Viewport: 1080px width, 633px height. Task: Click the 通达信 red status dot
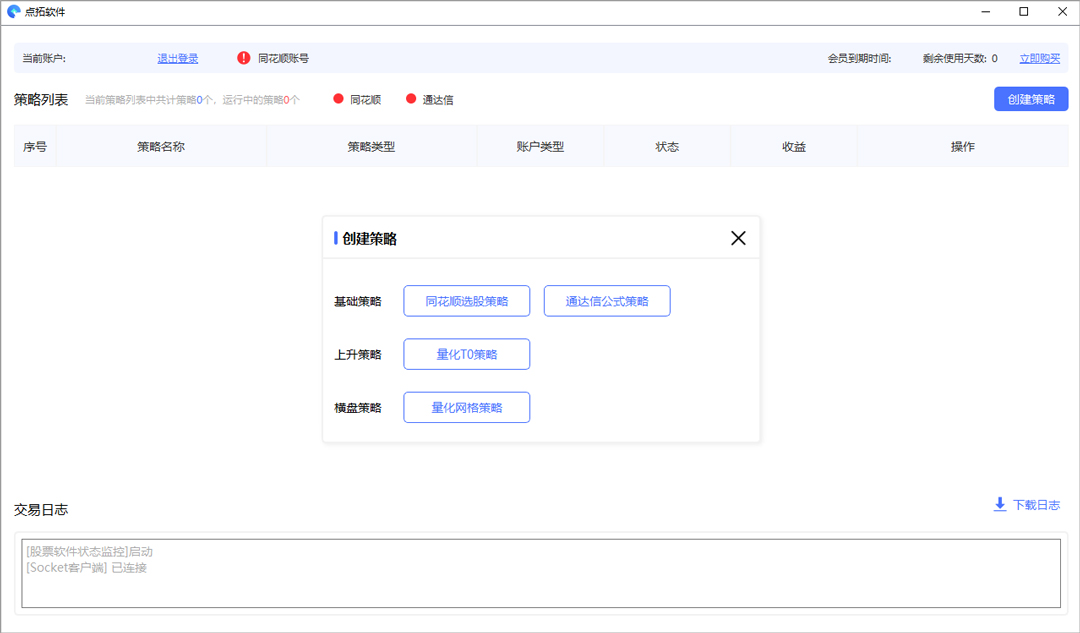[411, 99]
